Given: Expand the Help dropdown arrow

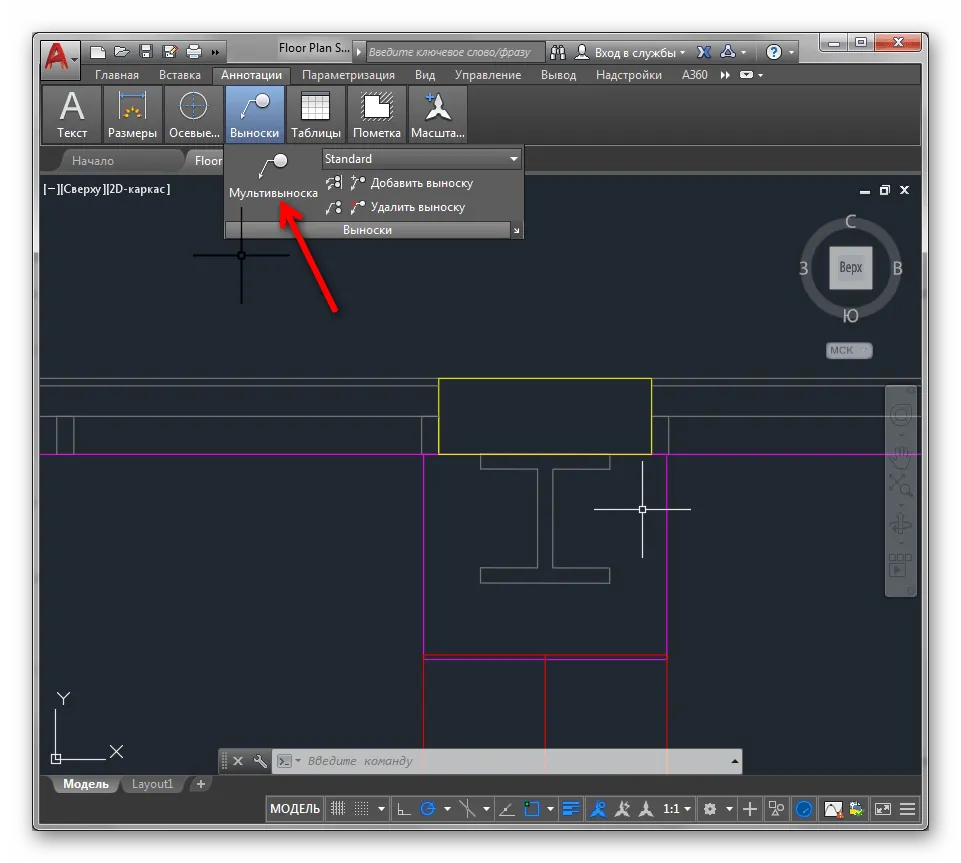Looking at the screenshot, I should point(791,53).
